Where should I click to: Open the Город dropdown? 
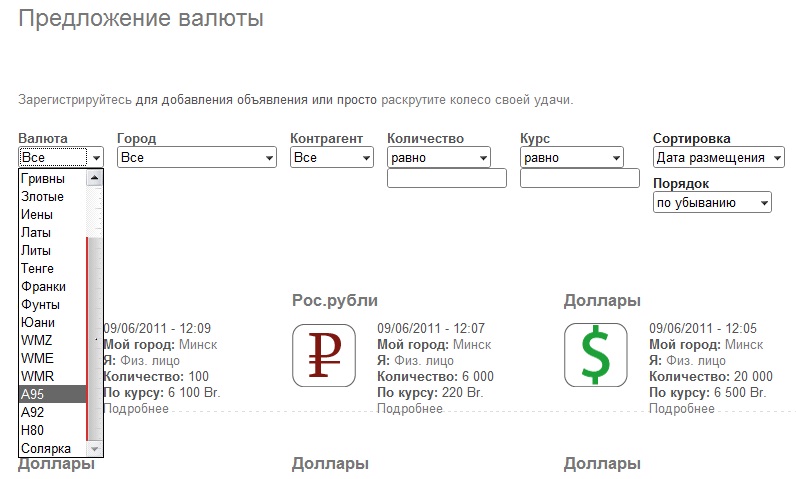[x=196, y=158]
